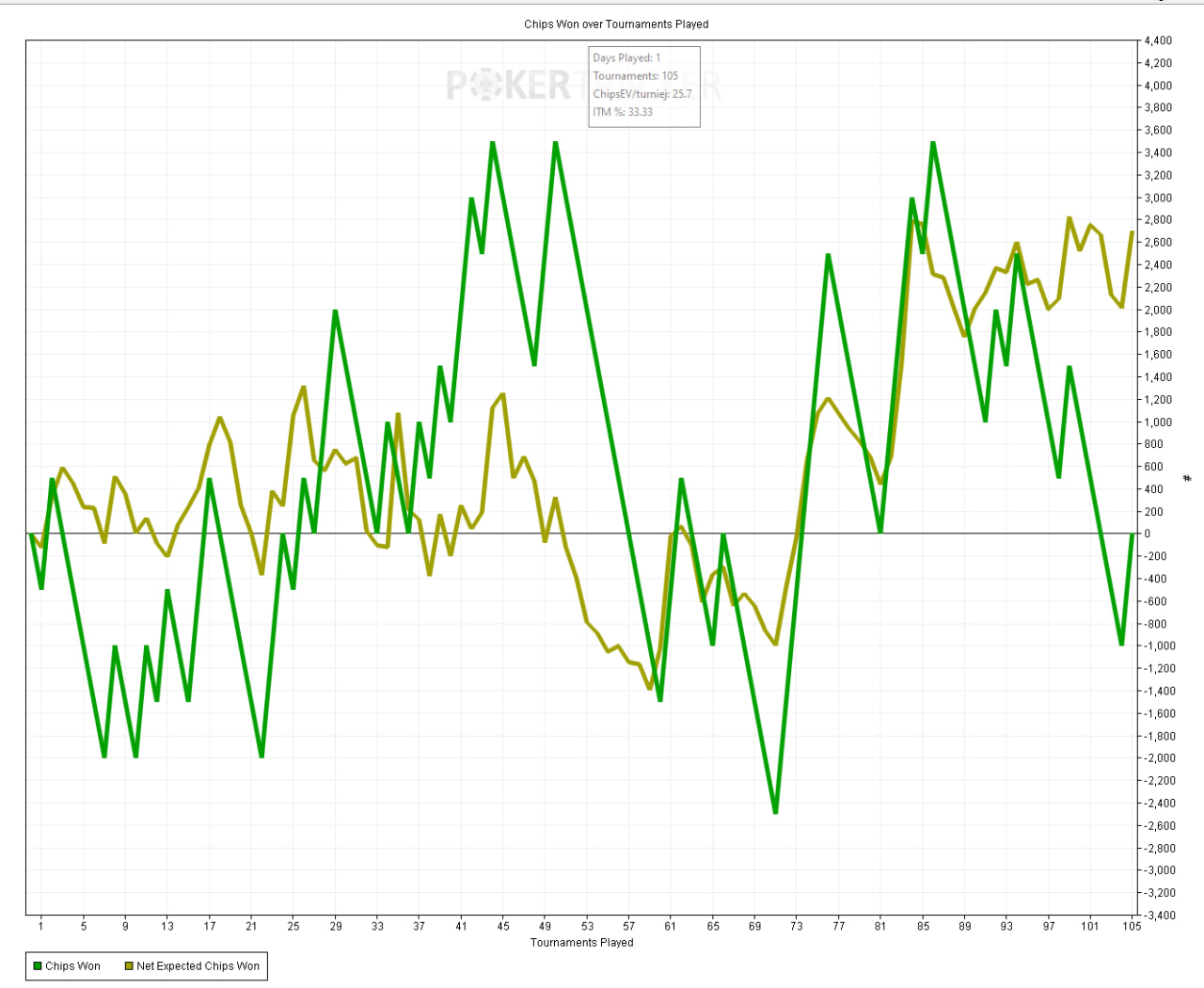Click the olive Net Expected Chips Won swatch
Viewport: 1204px width, 988px height.
129,966
